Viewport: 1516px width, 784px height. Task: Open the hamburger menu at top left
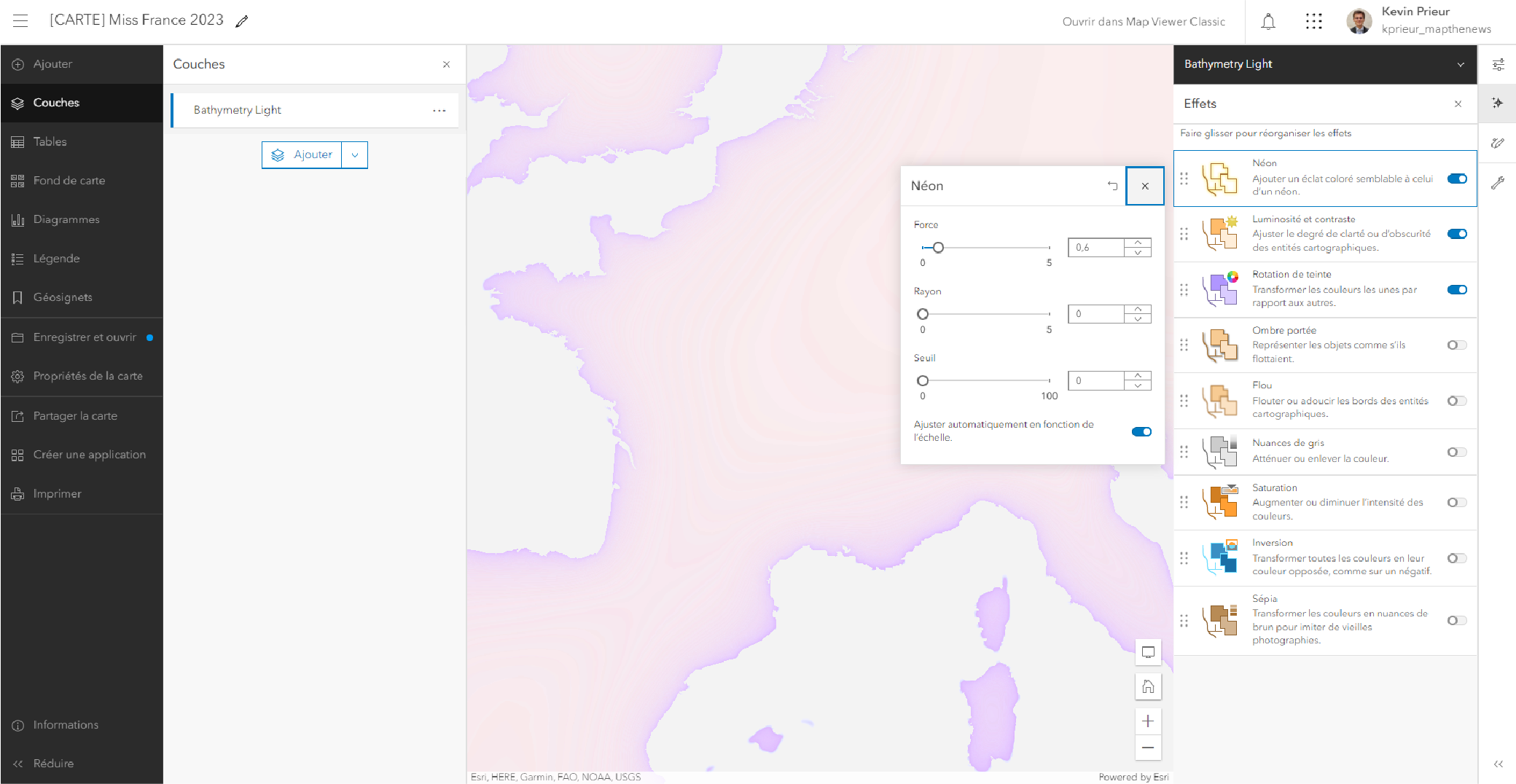tap(20, 21)
